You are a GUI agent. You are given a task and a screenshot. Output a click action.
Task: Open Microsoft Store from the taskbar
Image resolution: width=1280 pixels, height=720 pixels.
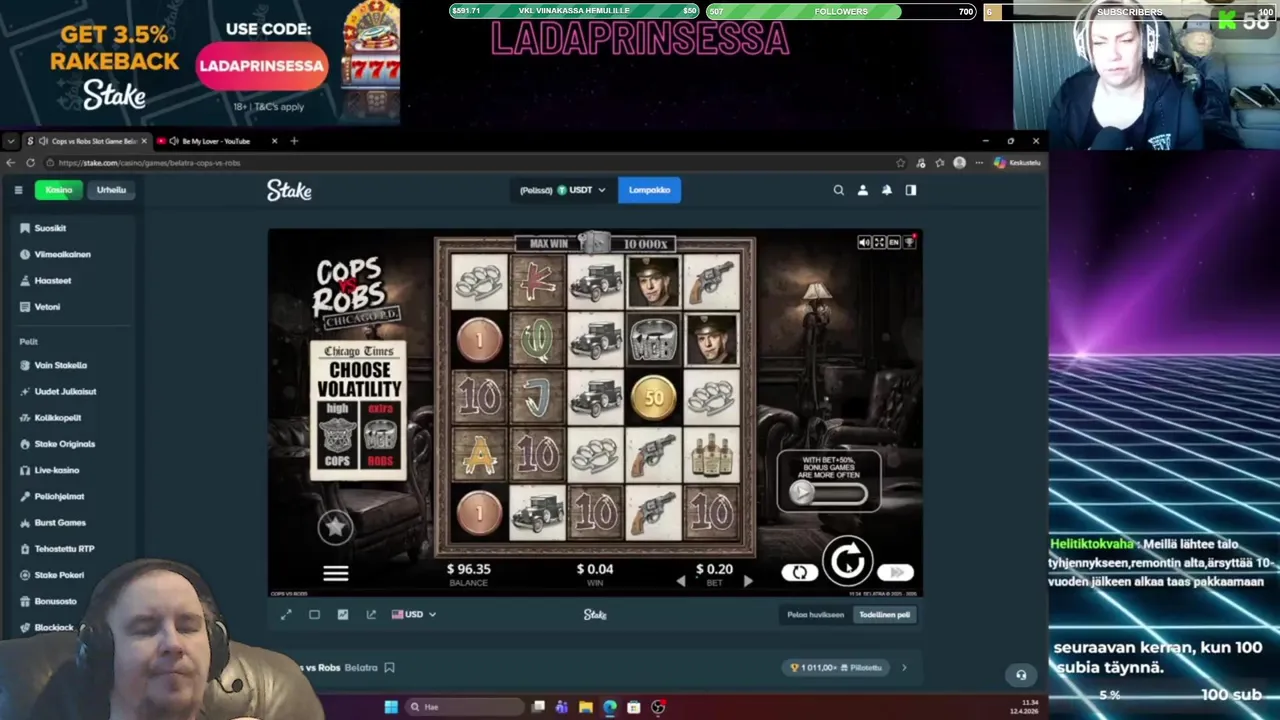(x=634, y=707)
